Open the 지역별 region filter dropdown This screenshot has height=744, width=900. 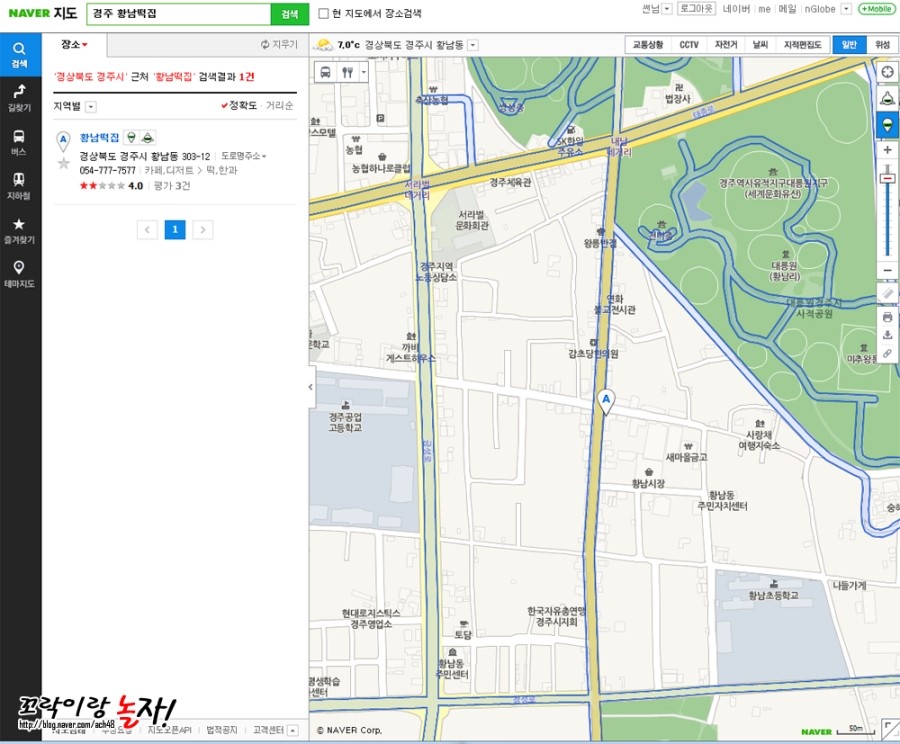tap(91, 107)
